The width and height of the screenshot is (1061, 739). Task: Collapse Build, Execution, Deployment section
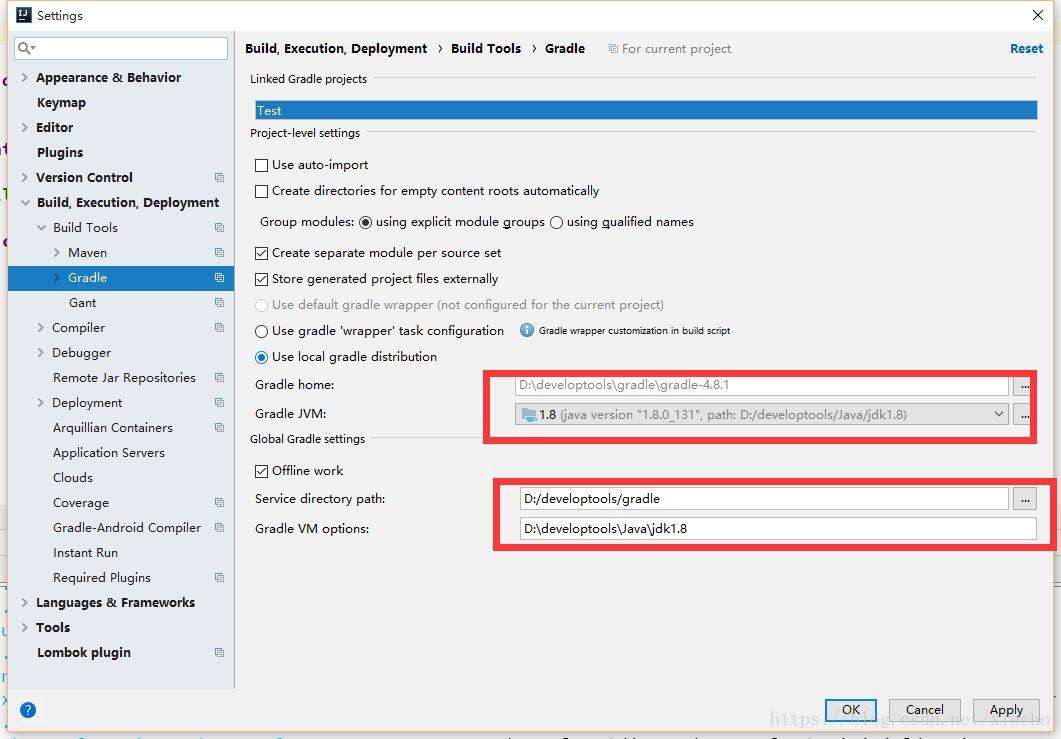click(x=25, y=202)
